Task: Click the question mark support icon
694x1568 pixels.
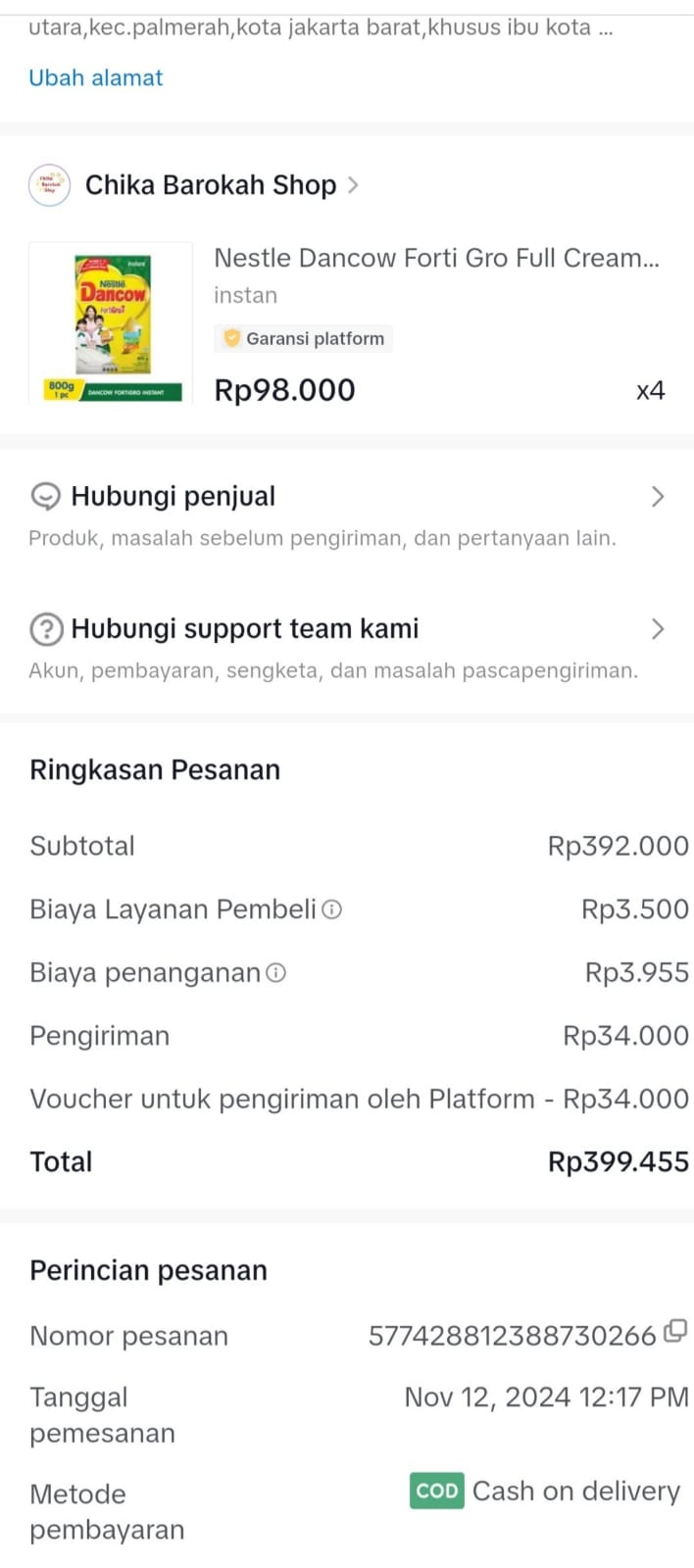Action: (46, 629)
